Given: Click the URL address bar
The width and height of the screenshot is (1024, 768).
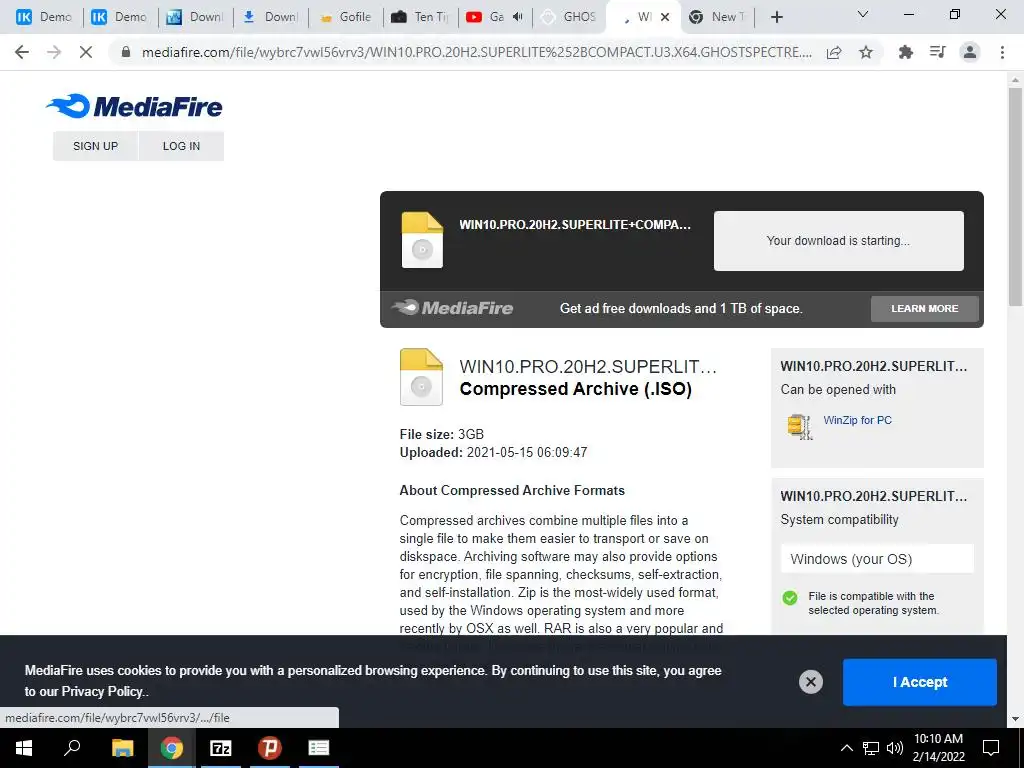Looking at the screenshot, I should pos(477,52).
